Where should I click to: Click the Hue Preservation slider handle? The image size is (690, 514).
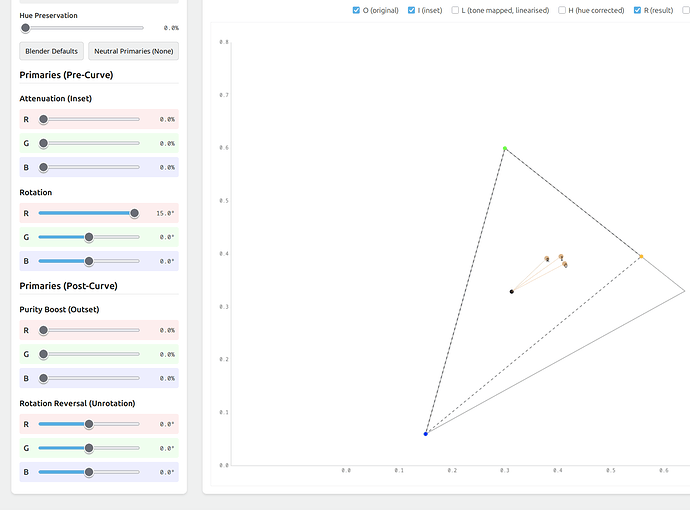26,28
